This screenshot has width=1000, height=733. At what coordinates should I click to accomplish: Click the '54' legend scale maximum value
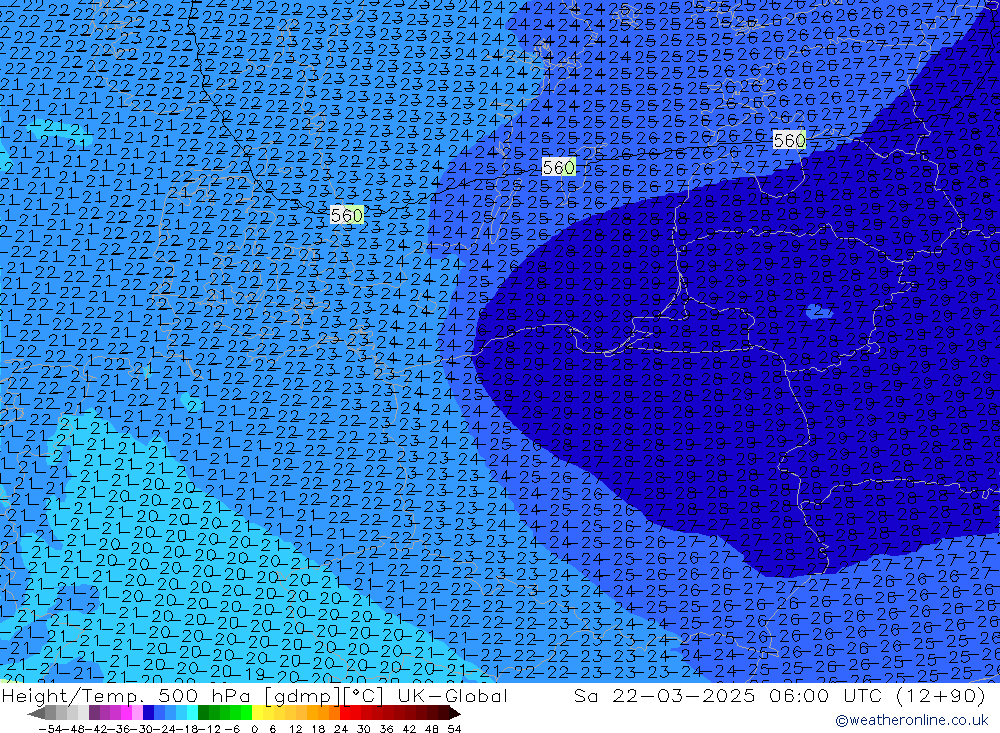click(x=455, y=729)
